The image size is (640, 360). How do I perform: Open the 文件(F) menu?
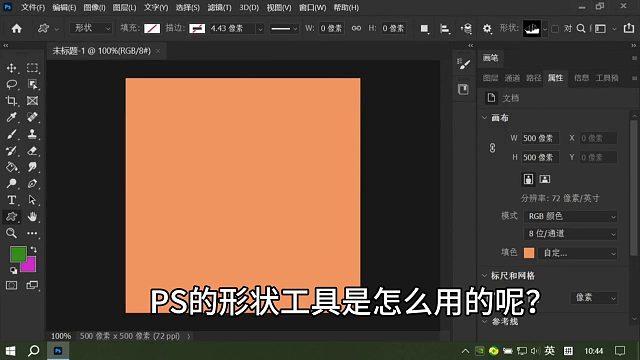click(x=33, y=7)
